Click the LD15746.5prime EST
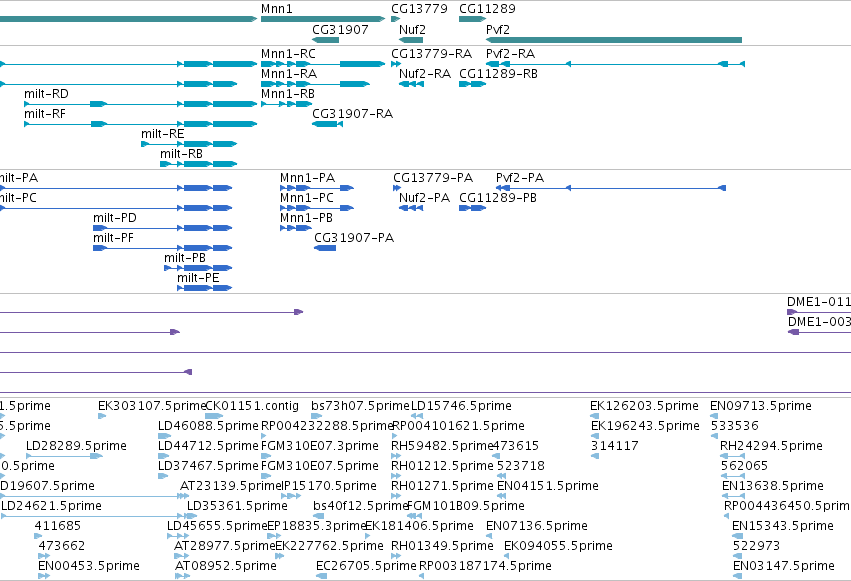 (417, 416)
